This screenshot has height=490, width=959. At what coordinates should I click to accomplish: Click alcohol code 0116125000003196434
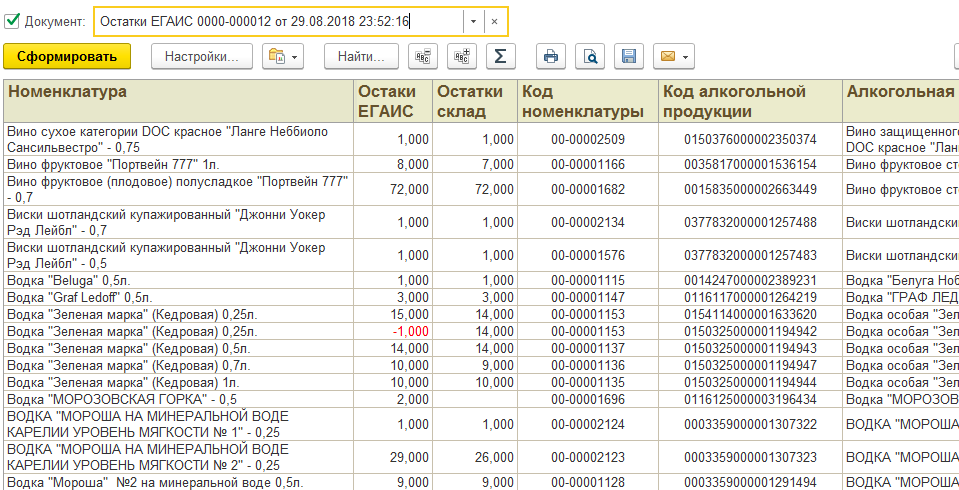pos(750,400)
